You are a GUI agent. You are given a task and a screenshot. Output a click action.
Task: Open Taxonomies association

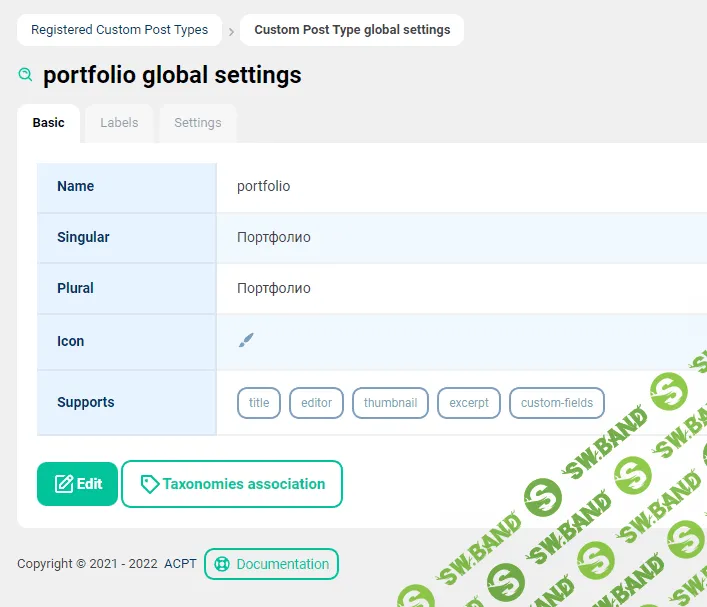coord(232,484)
